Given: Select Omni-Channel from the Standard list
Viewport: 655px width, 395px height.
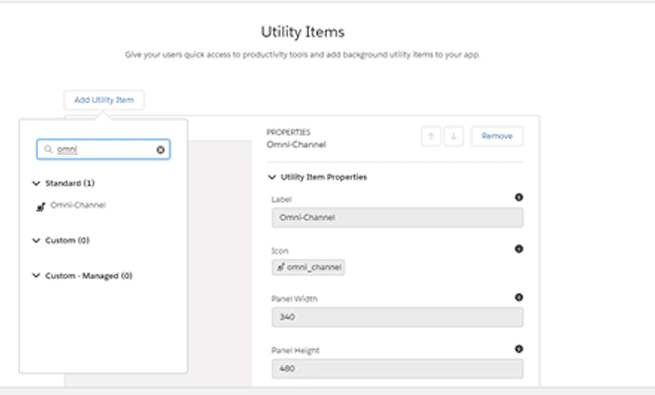Looking at the screenshot, I should 78,205.
